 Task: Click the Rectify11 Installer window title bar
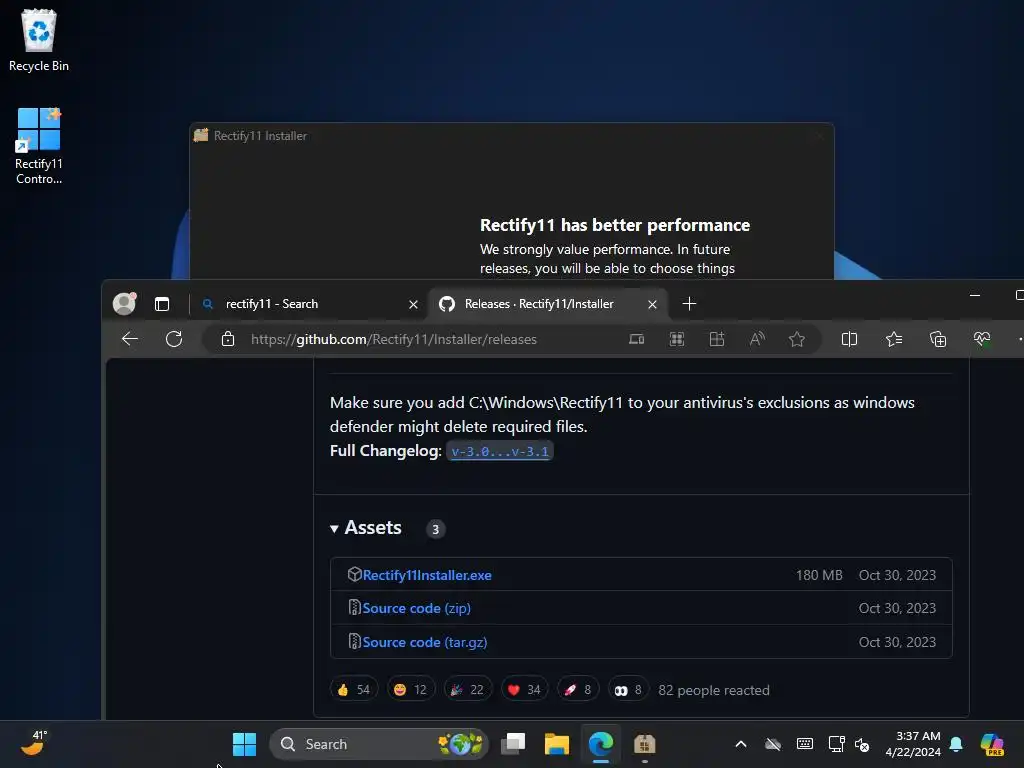click(x=511, y=136)
